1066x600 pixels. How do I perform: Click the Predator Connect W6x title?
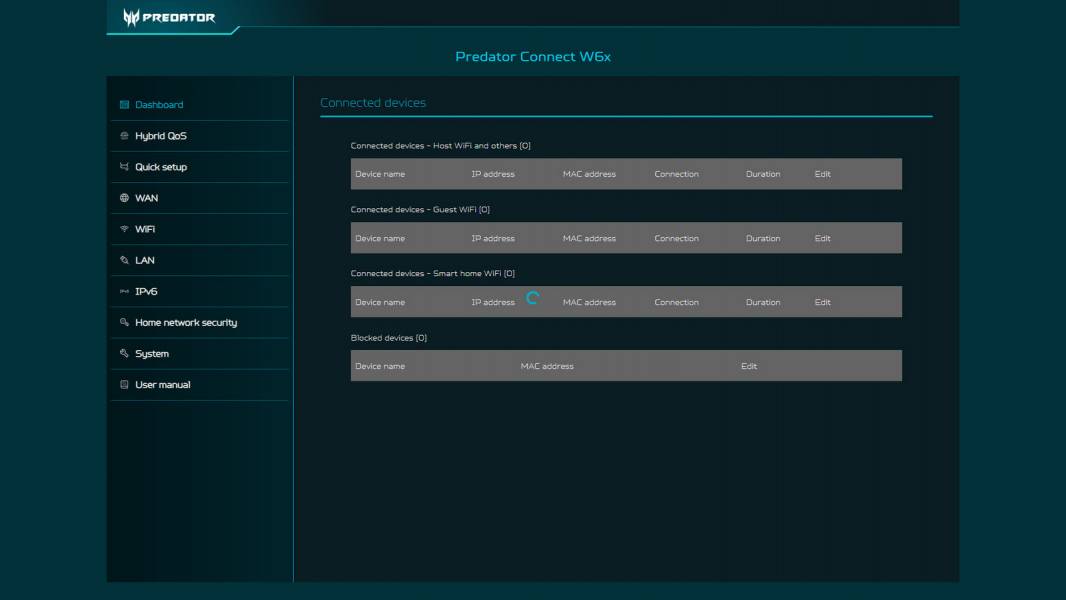click(533, 57)
